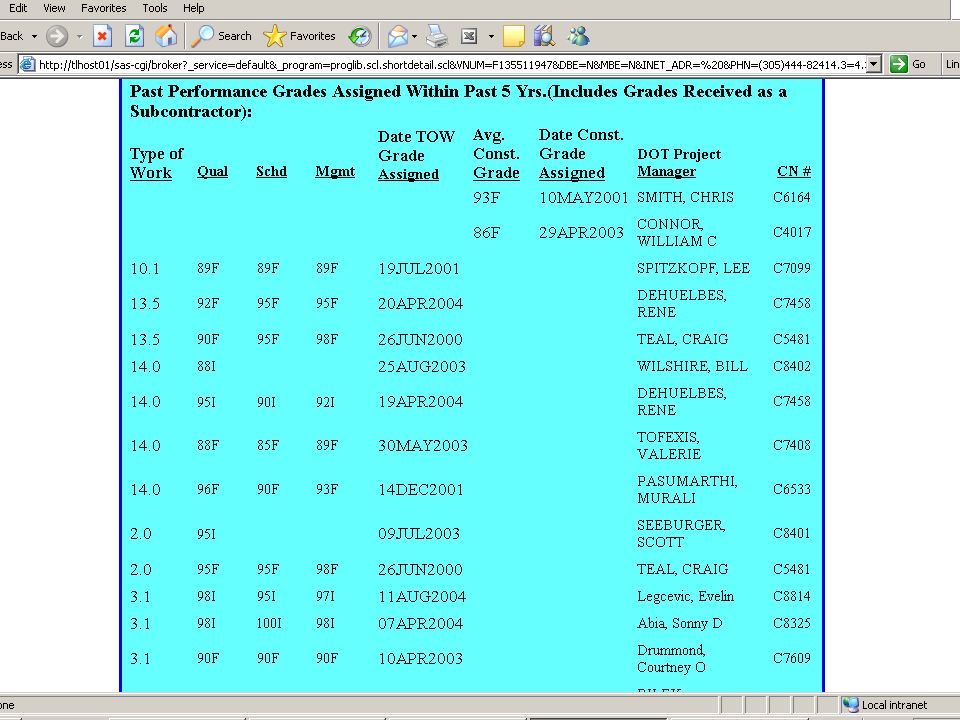Click project manager Legcevic, Evelin
Image resolution: width=960 pixels, height=720 pixels.
tap(685, 596)
